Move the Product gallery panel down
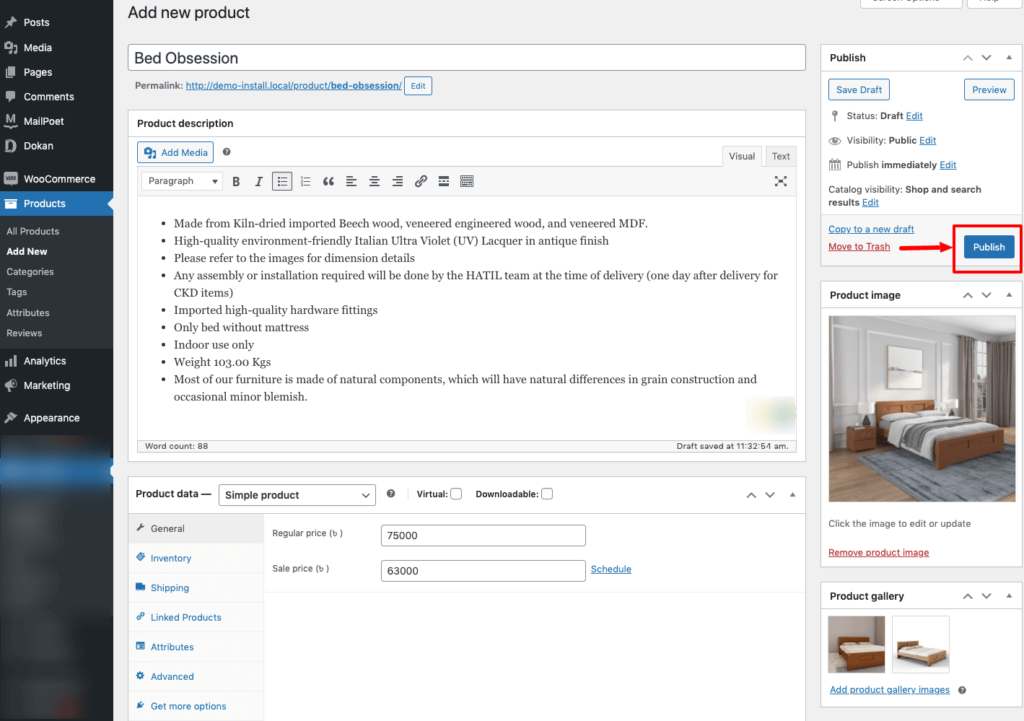Viewport: 1024px width, 721px height. click(x=986, y=596)
